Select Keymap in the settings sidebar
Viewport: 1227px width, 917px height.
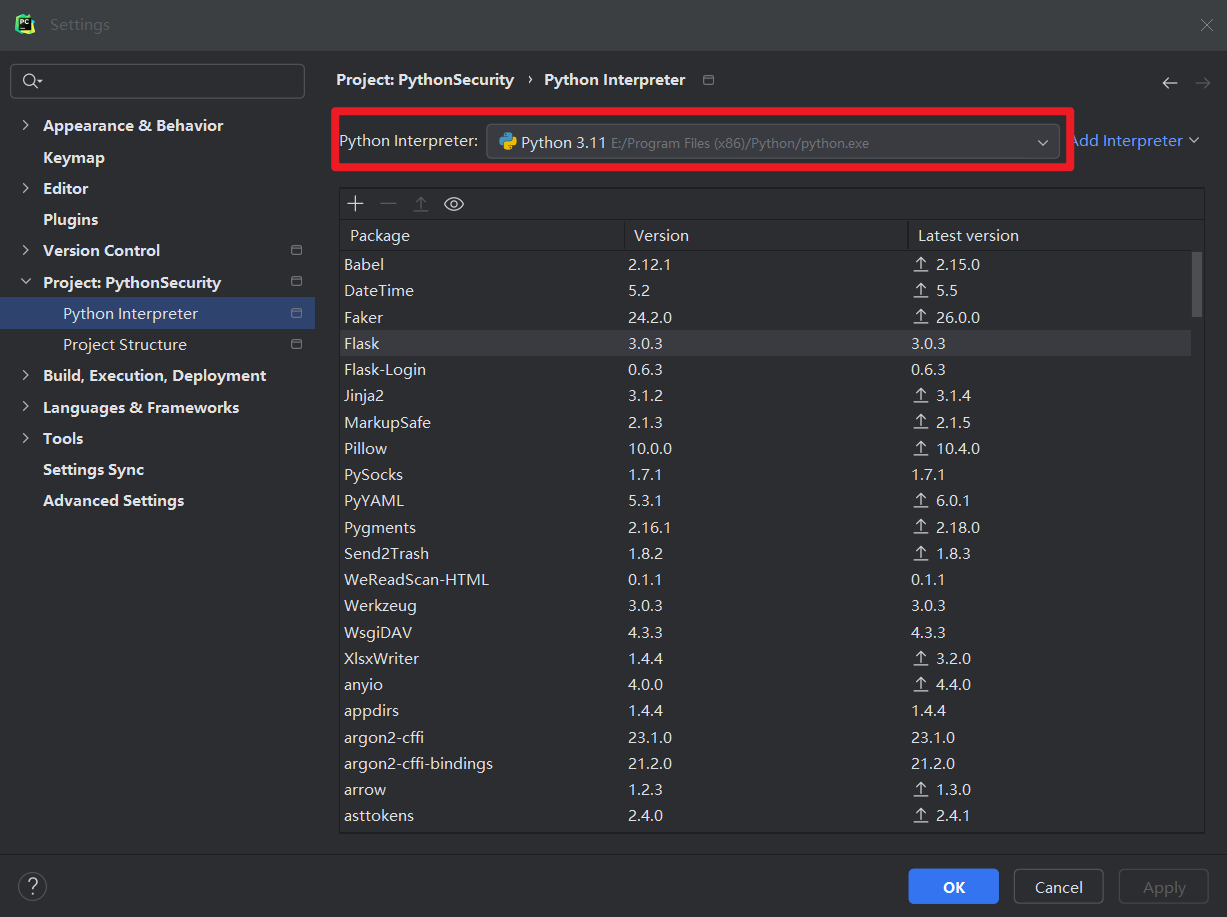tap(73, 157)
